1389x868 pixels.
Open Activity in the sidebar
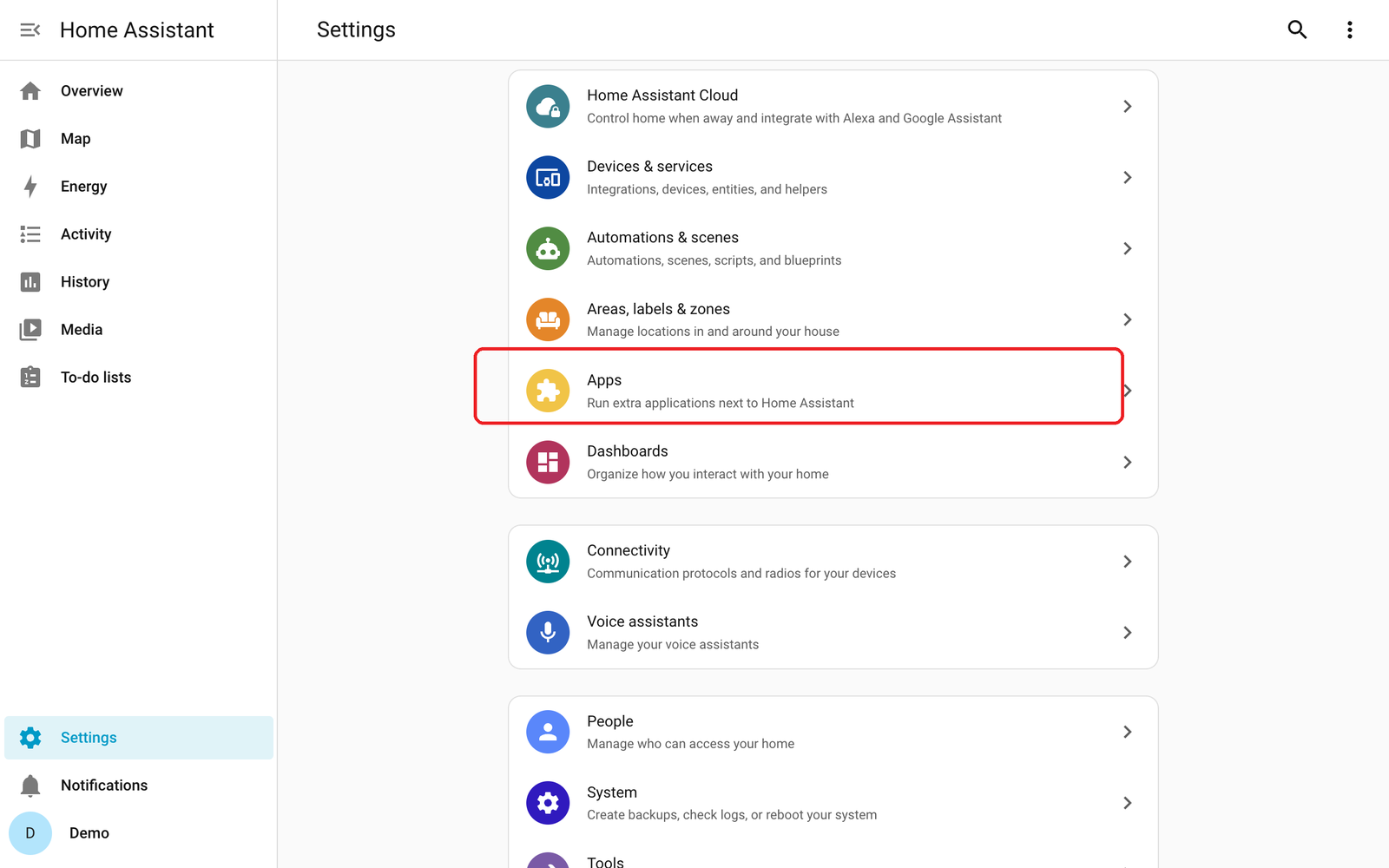(x=139, y=234)
